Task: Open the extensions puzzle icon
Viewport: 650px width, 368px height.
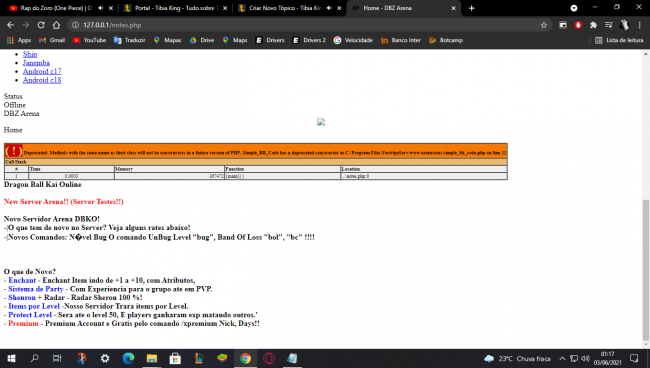Action: [x=593, y=25]
